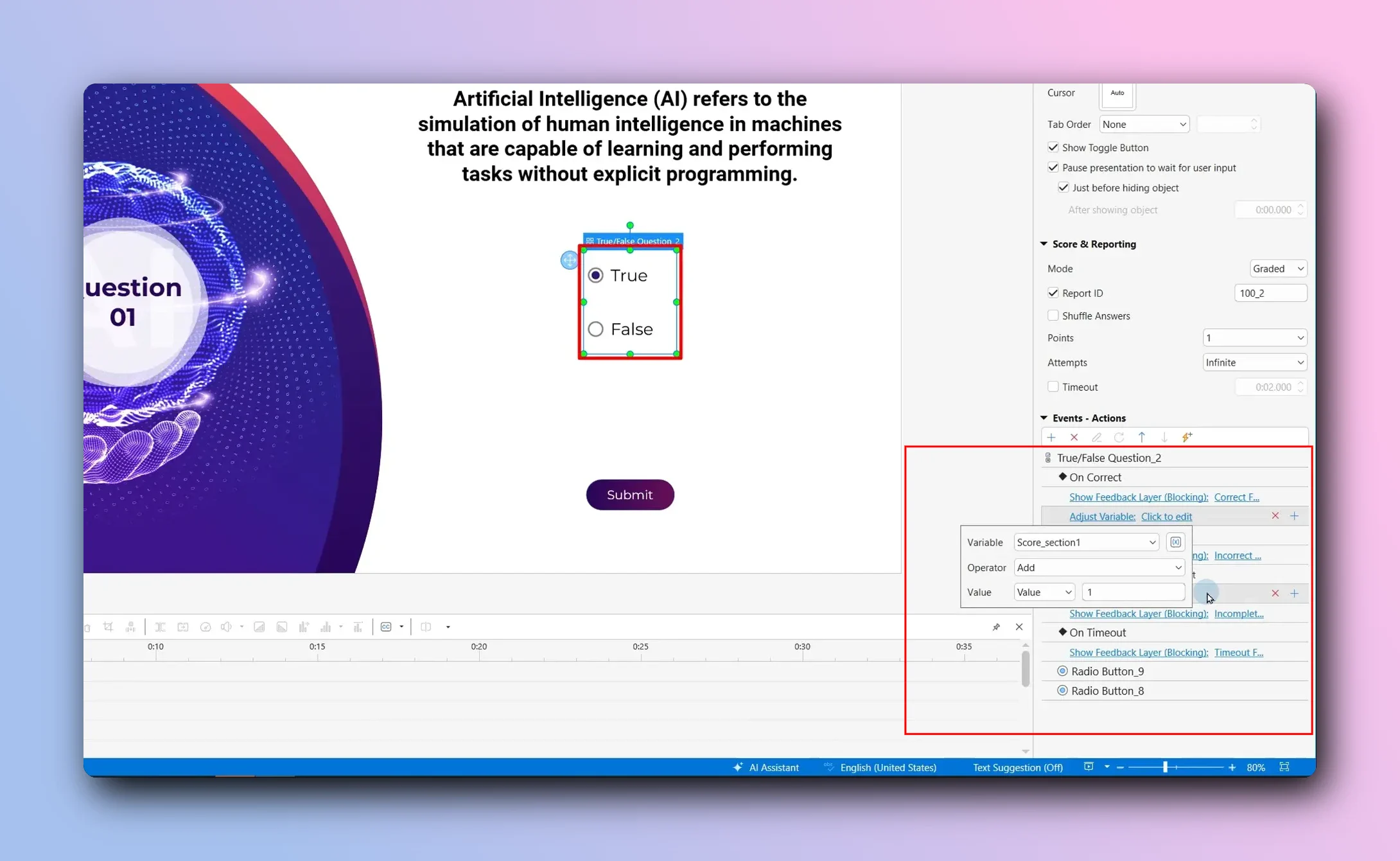Open the Correct F... feedback layer link

tap(1236, 497)
